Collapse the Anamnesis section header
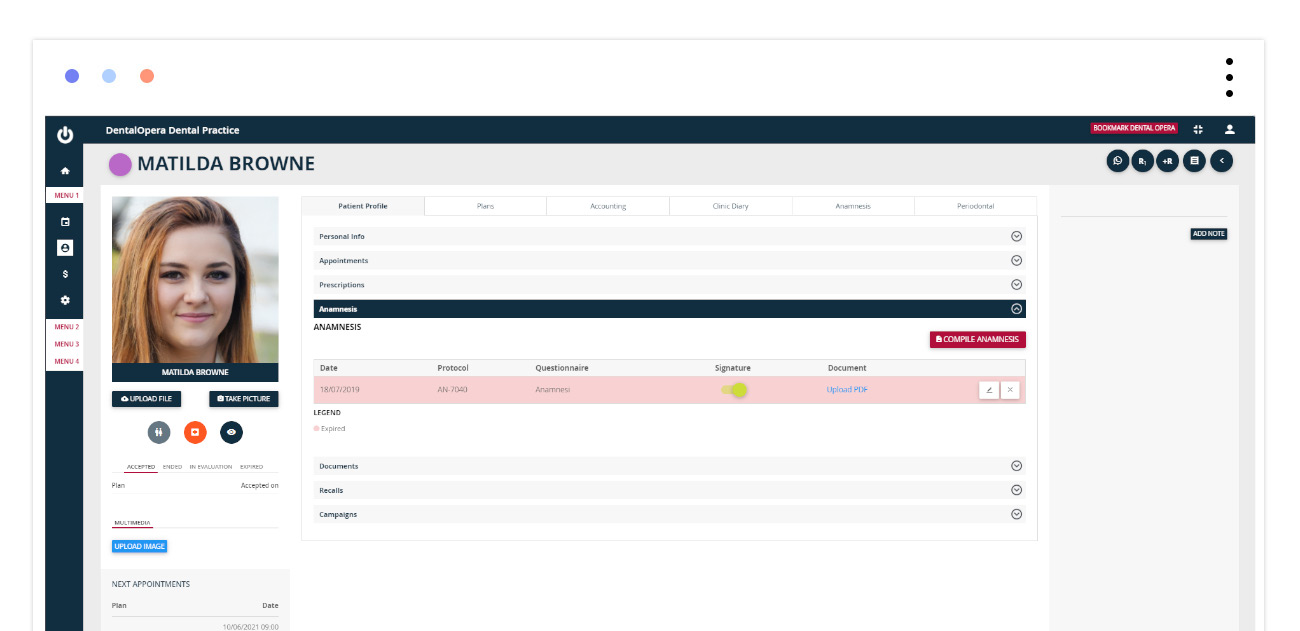Image resolution: width=1300 pixels, height=631 pixels. point(1016,310)
